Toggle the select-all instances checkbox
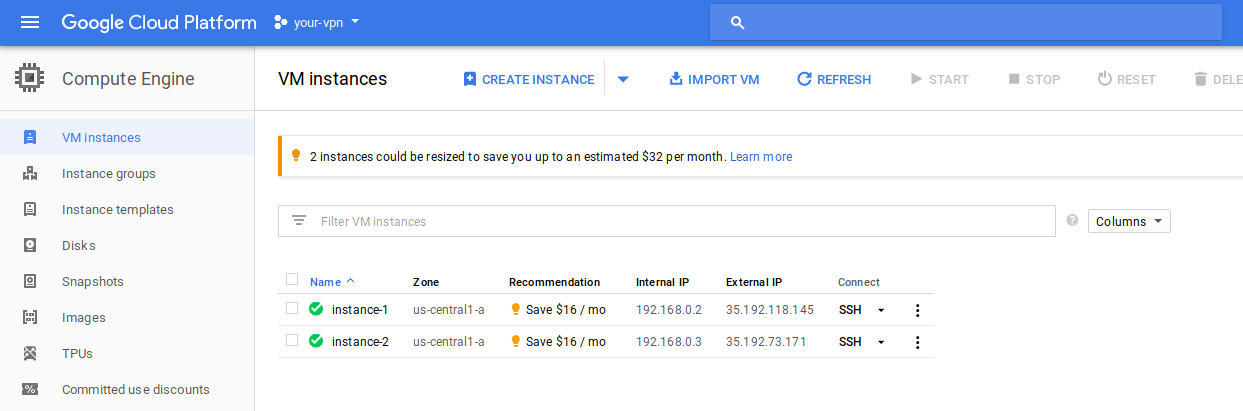 pos(292,280)
